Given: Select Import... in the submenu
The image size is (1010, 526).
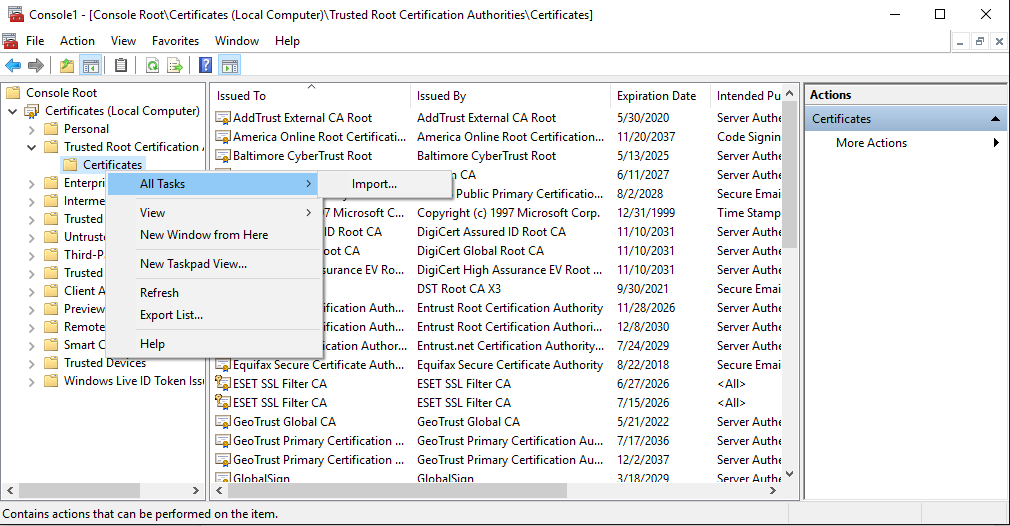Looking at the screenshot, I should [x=374, y=184].
